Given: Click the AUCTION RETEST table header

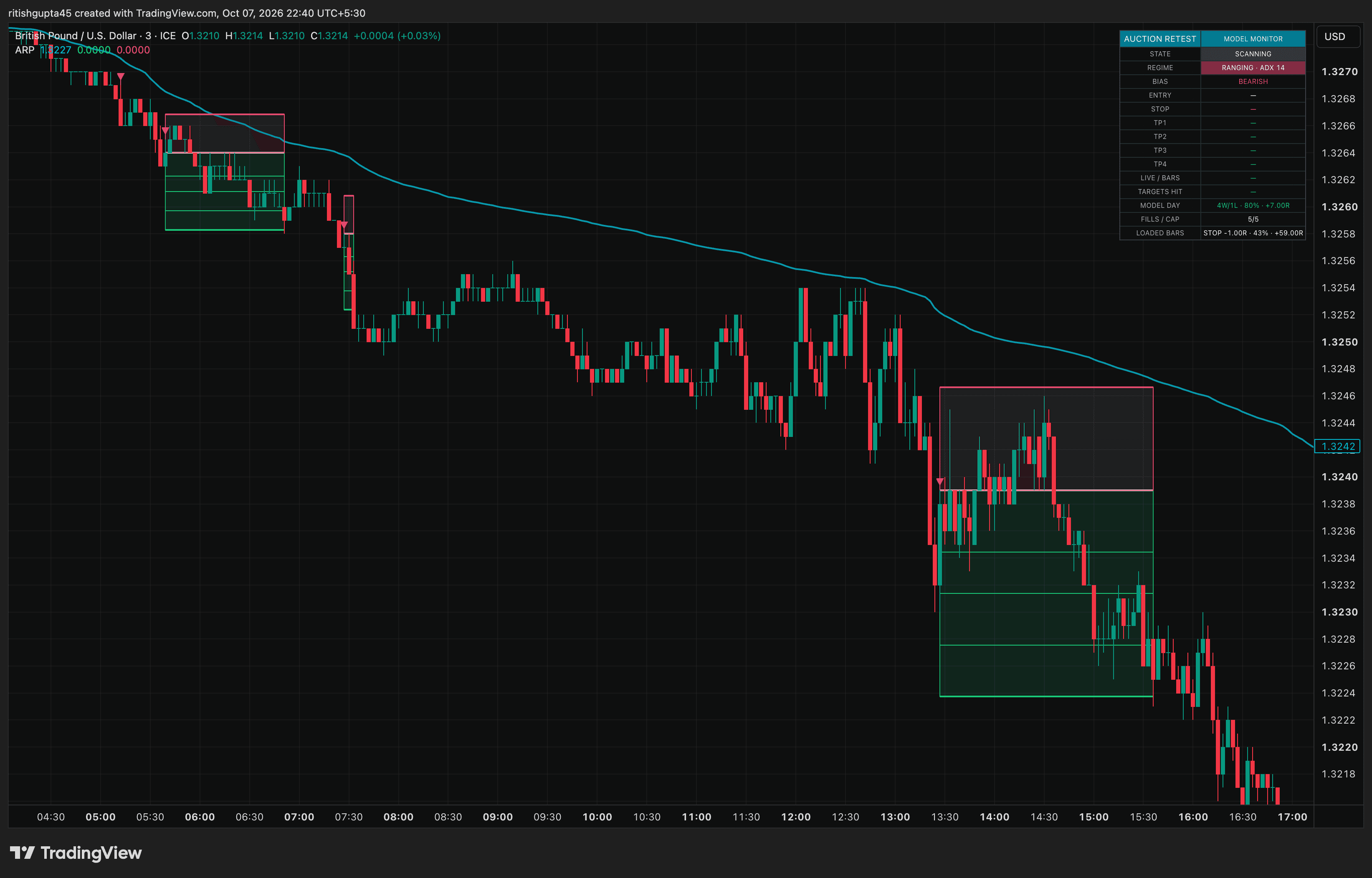Looking at the screenshot, I should (x=1160, y=39).
